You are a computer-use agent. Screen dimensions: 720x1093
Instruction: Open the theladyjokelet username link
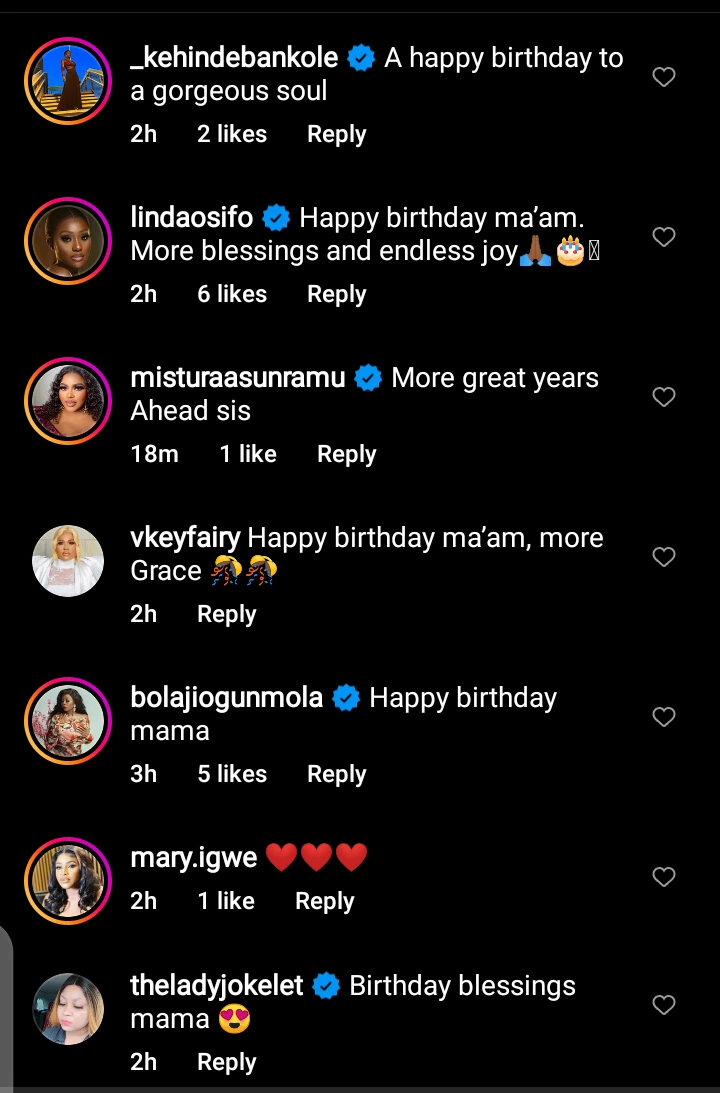(x=217, y=986)
